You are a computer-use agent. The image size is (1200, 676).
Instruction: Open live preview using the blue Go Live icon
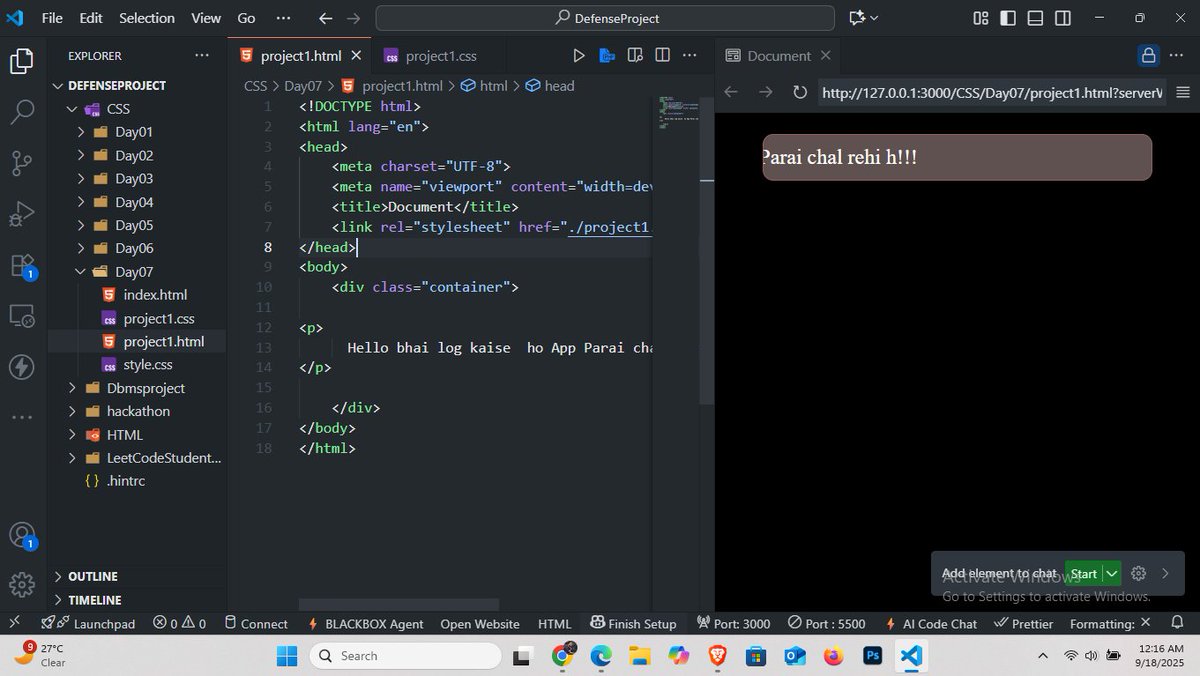[607, 55]
